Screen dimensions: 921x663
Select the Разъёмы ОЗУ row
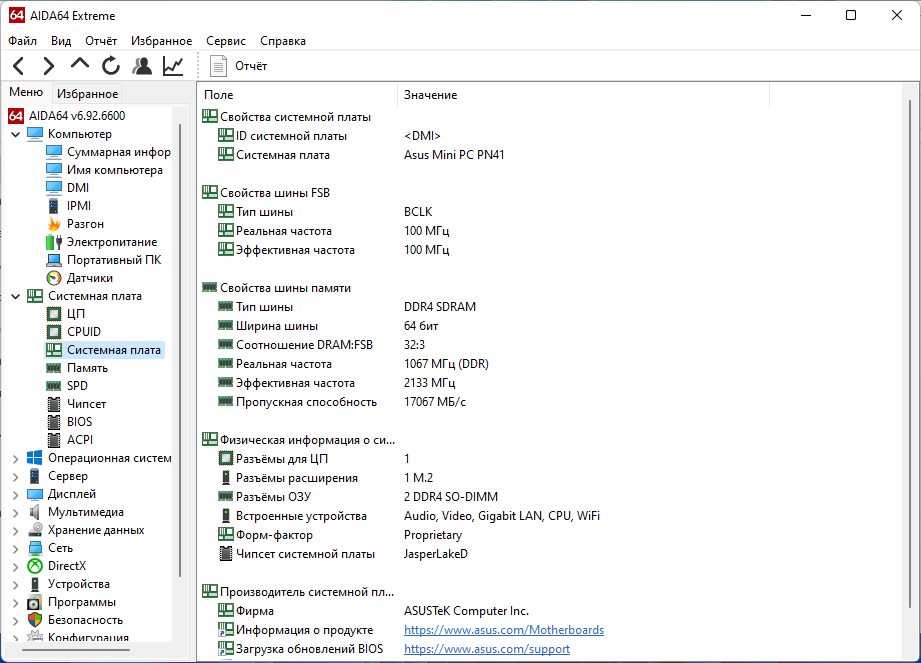tap(357, 497)
